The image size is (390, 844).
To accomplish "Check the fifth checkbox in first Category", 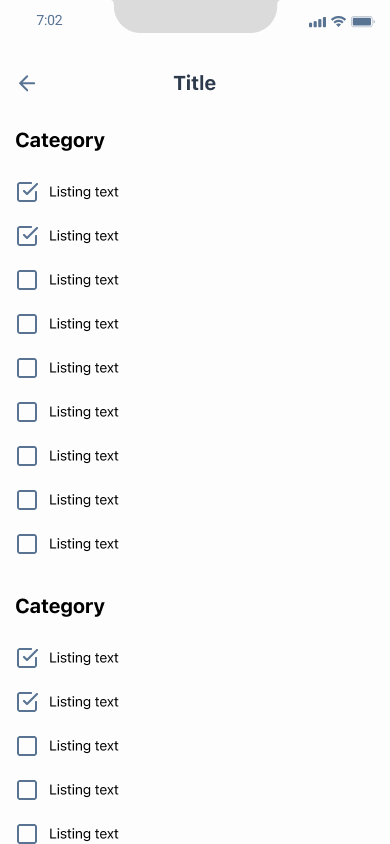I will (x=27, y=368).
